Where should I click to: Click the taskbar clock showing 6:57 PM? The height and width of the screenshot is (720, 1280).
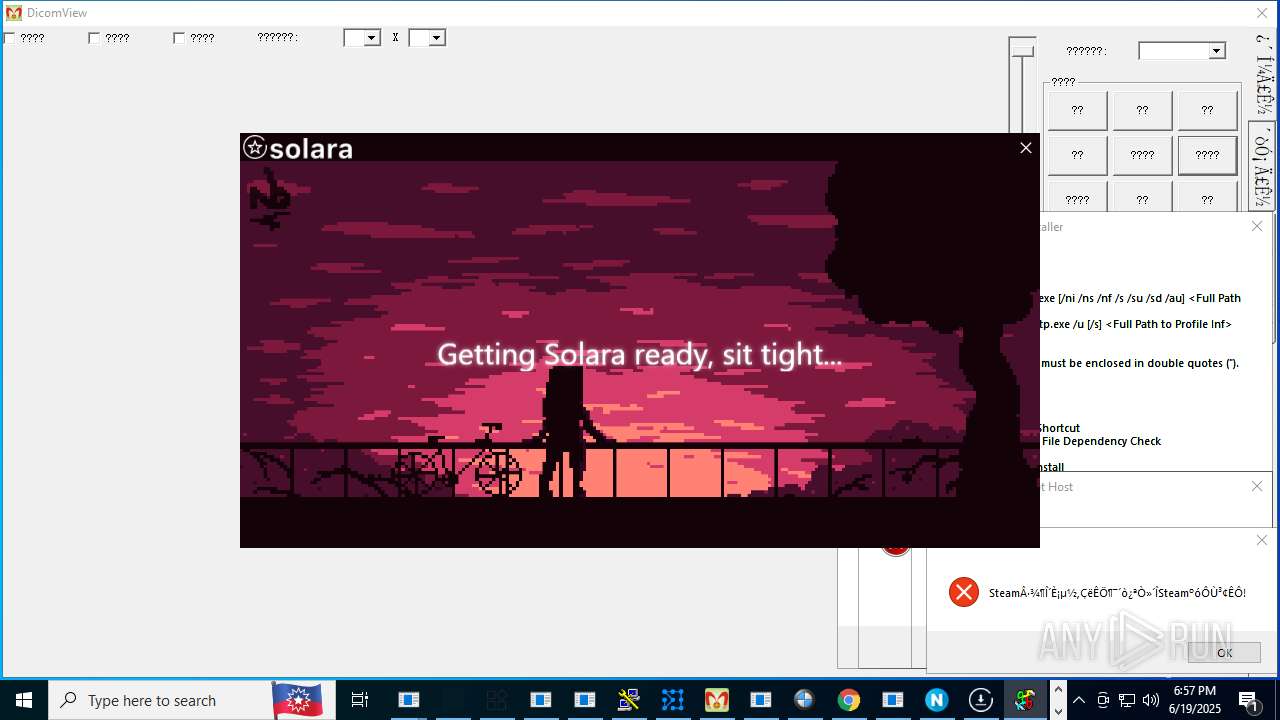click(1194, 700)
